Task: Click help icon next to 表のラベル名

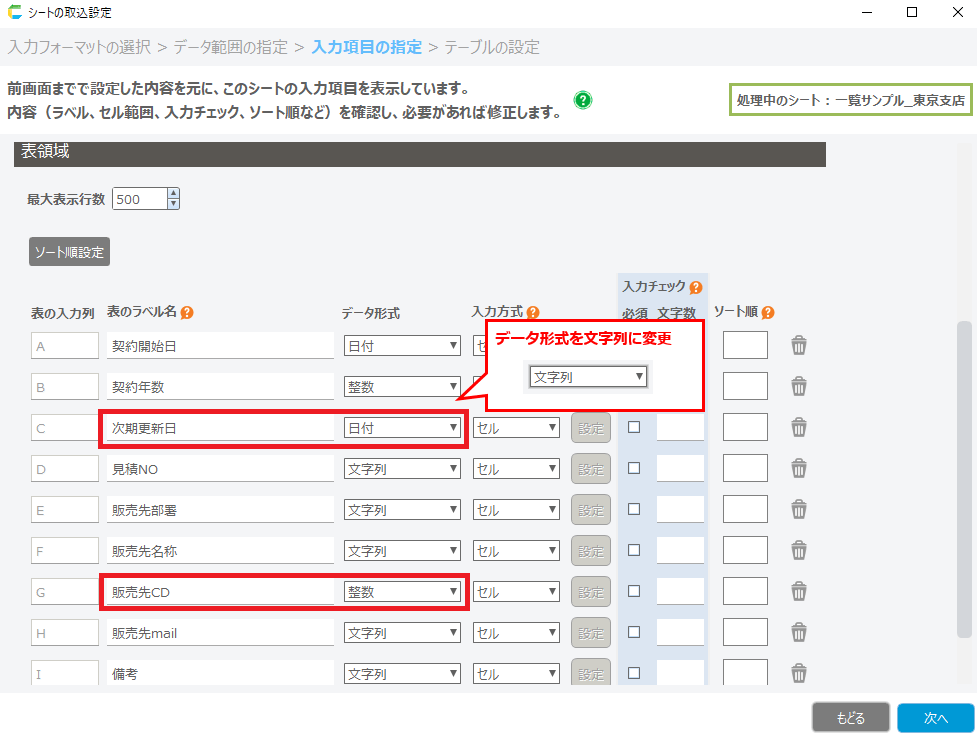Action: (x=187, y=313)
